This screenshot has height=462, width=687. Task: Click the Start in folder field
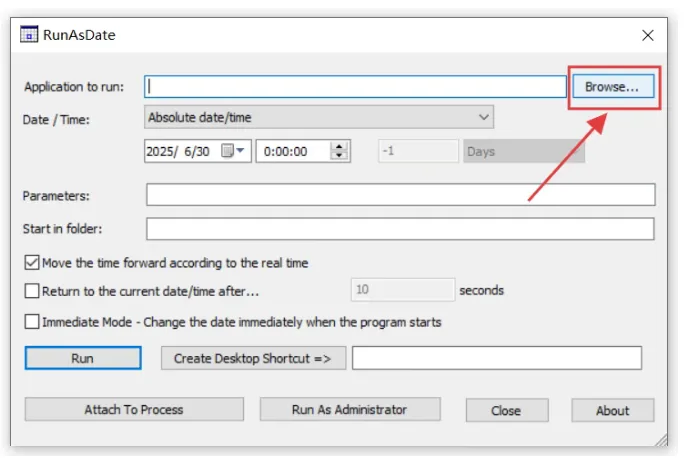(x=400, y=229)
